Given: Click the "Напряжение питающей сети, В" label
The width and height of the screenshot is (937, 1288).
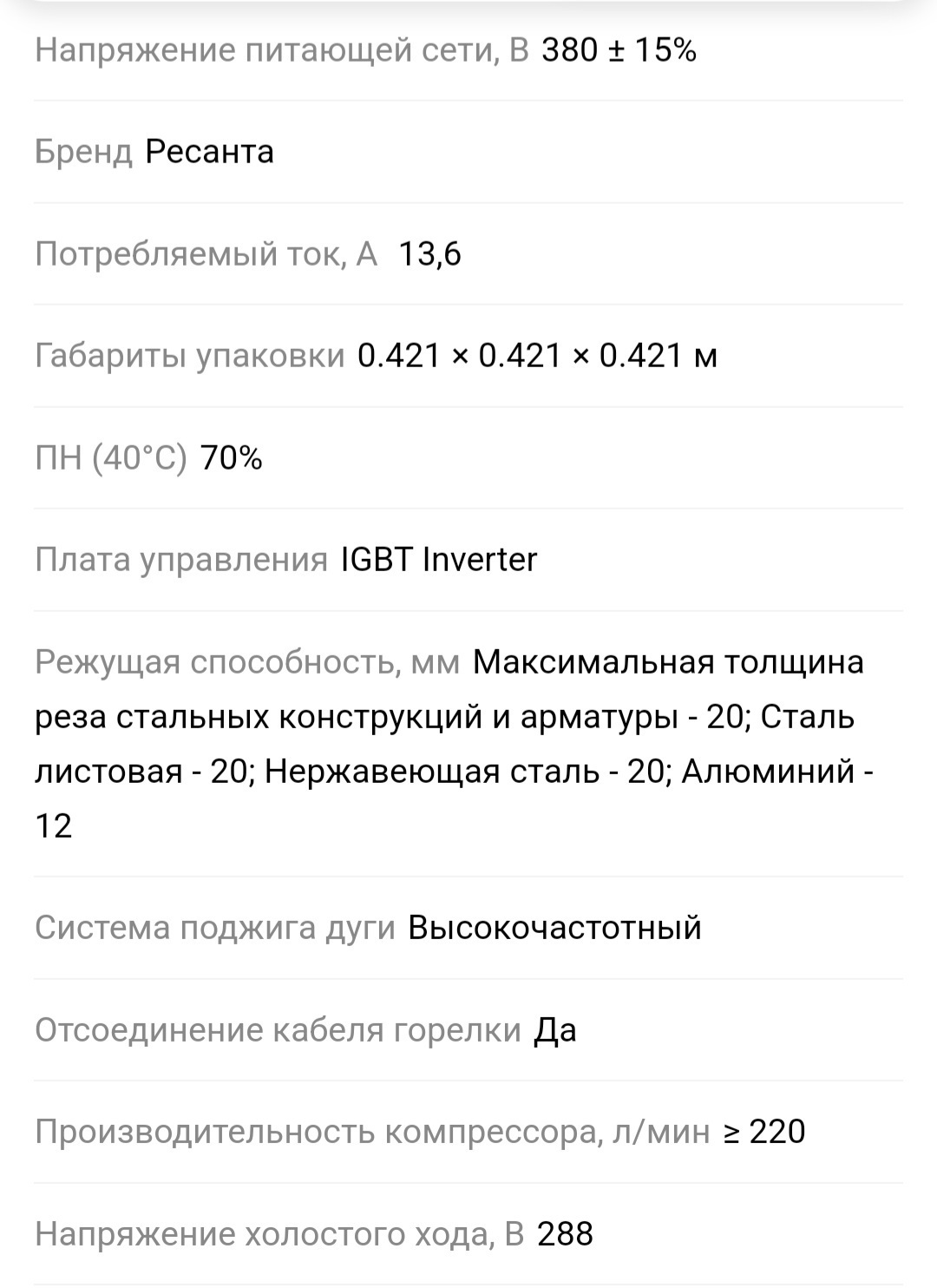Looking at the screenshot, I should click(281, 50).
